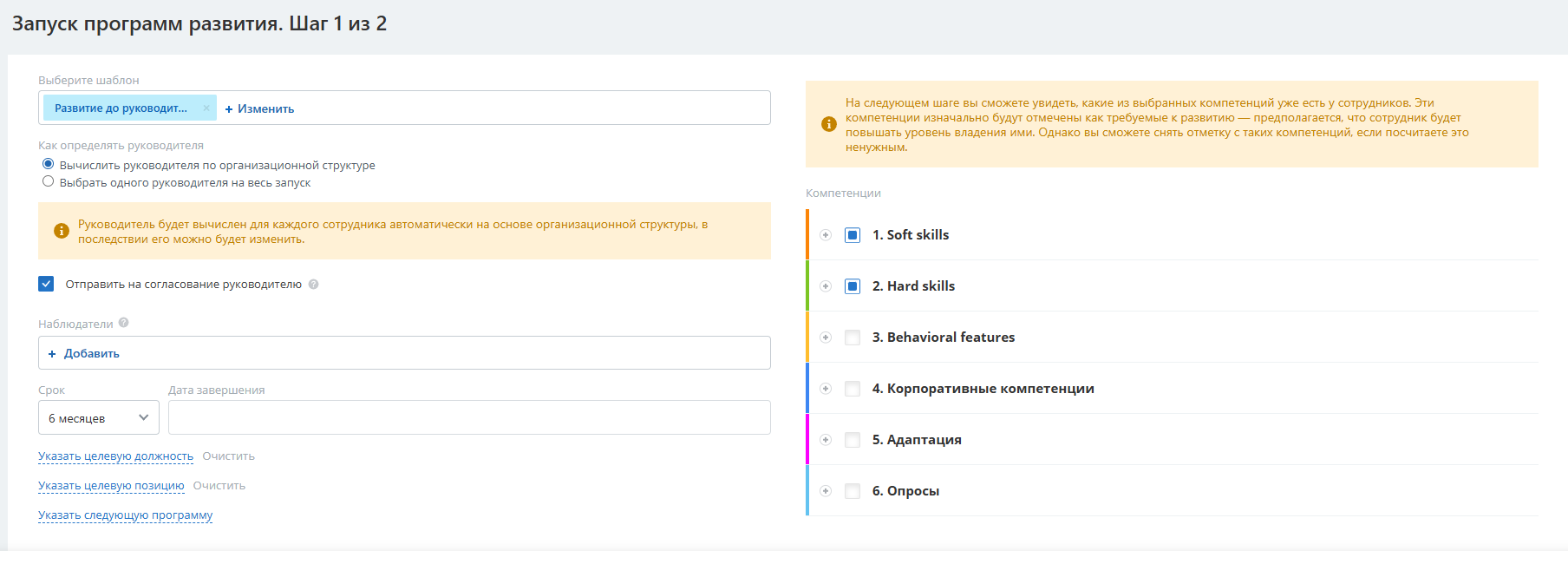
Task: Click the Компетенции section heading
Action: tap(843, 193)
